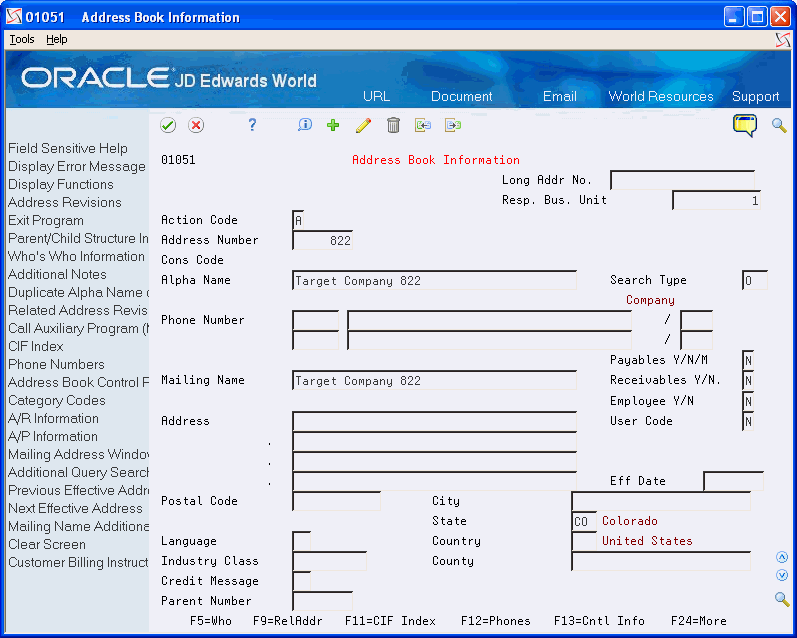Click the Eff Date field
The image size is (797, 638).
[x=733, y=480]
